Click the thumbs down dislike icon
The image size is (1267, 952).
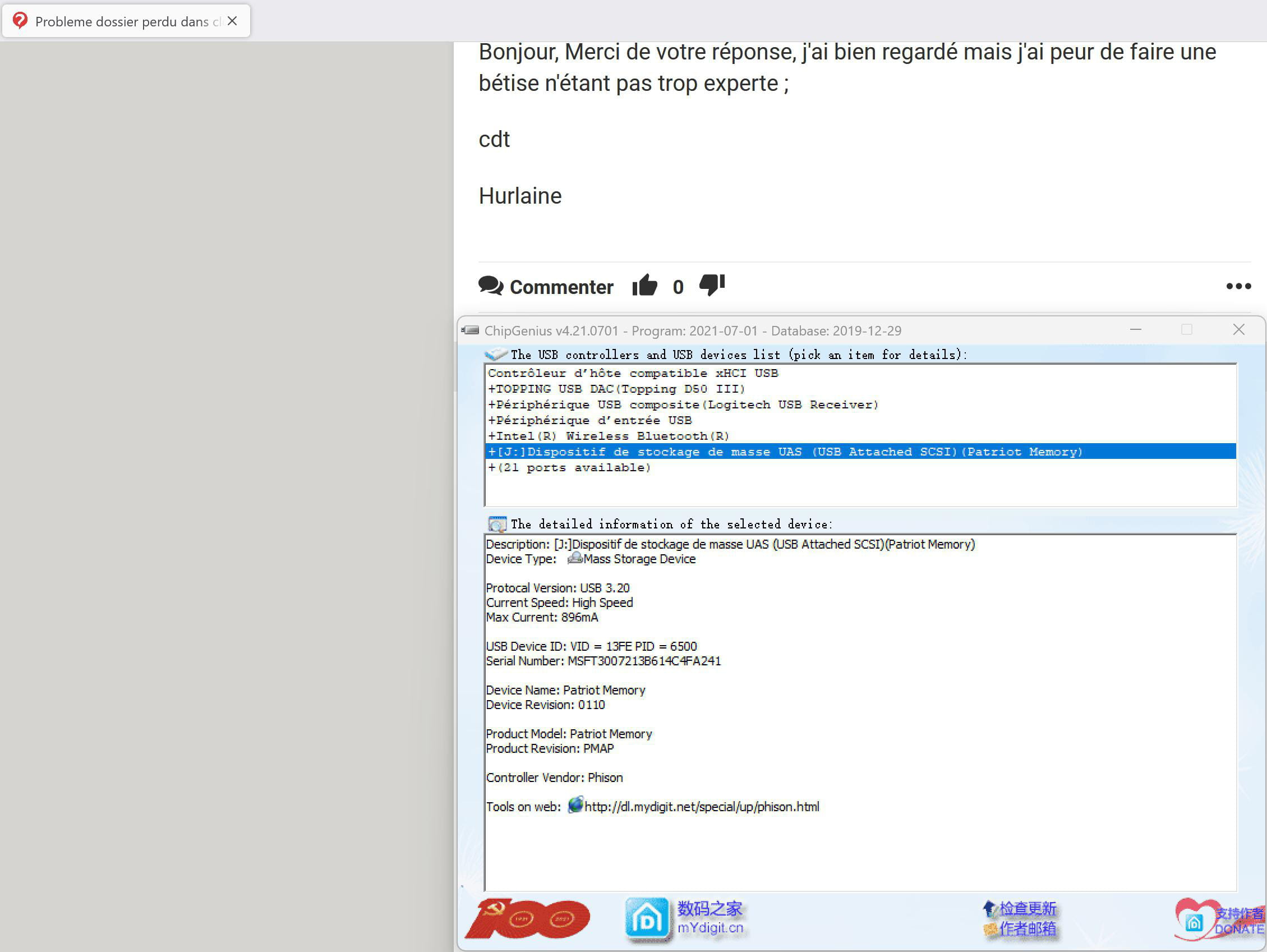tap(712, 284)
